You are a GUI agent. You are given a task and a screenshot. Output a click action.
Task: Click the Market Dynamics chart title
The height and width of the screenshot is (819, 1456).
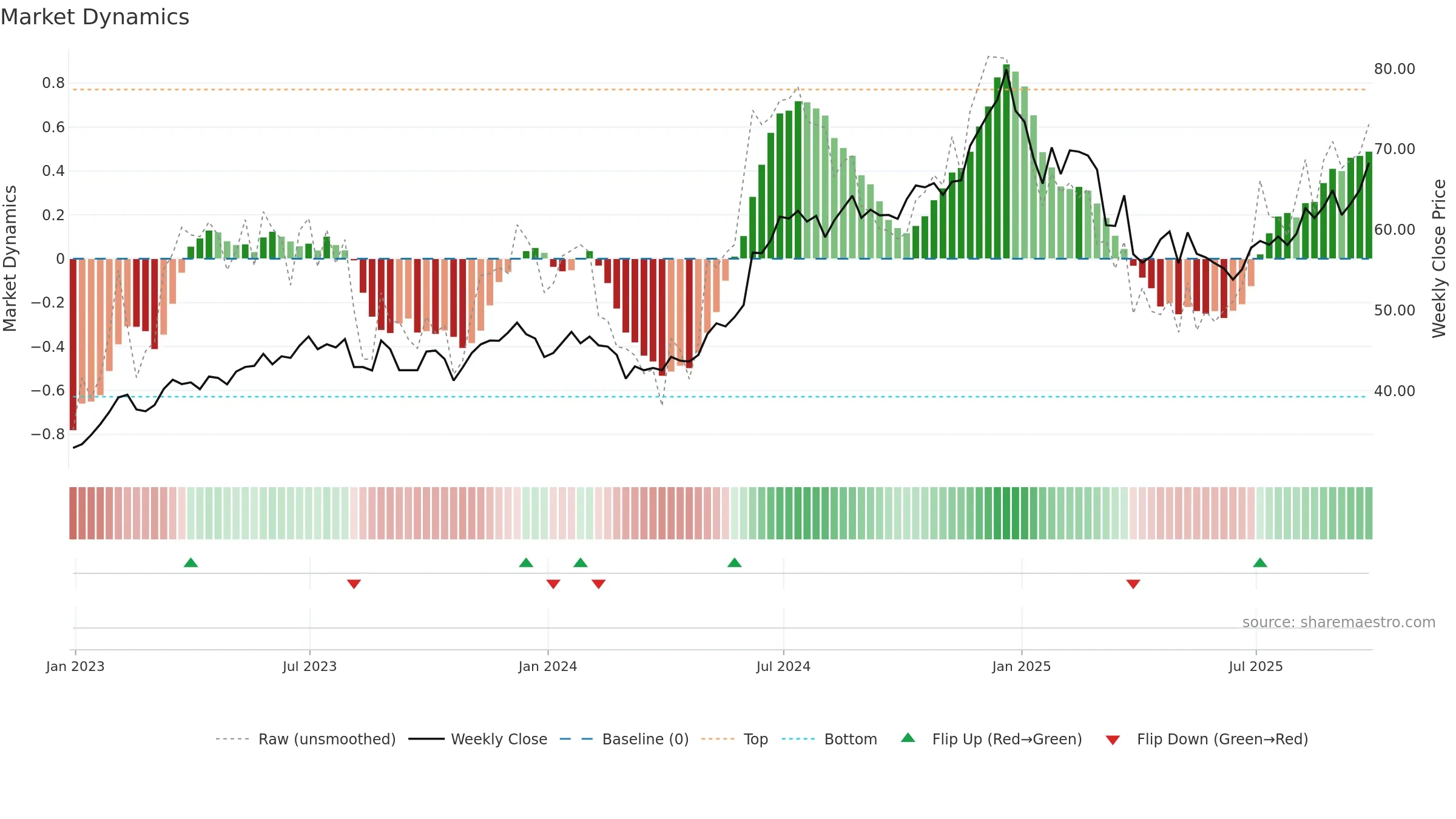(x=95, y=17)
